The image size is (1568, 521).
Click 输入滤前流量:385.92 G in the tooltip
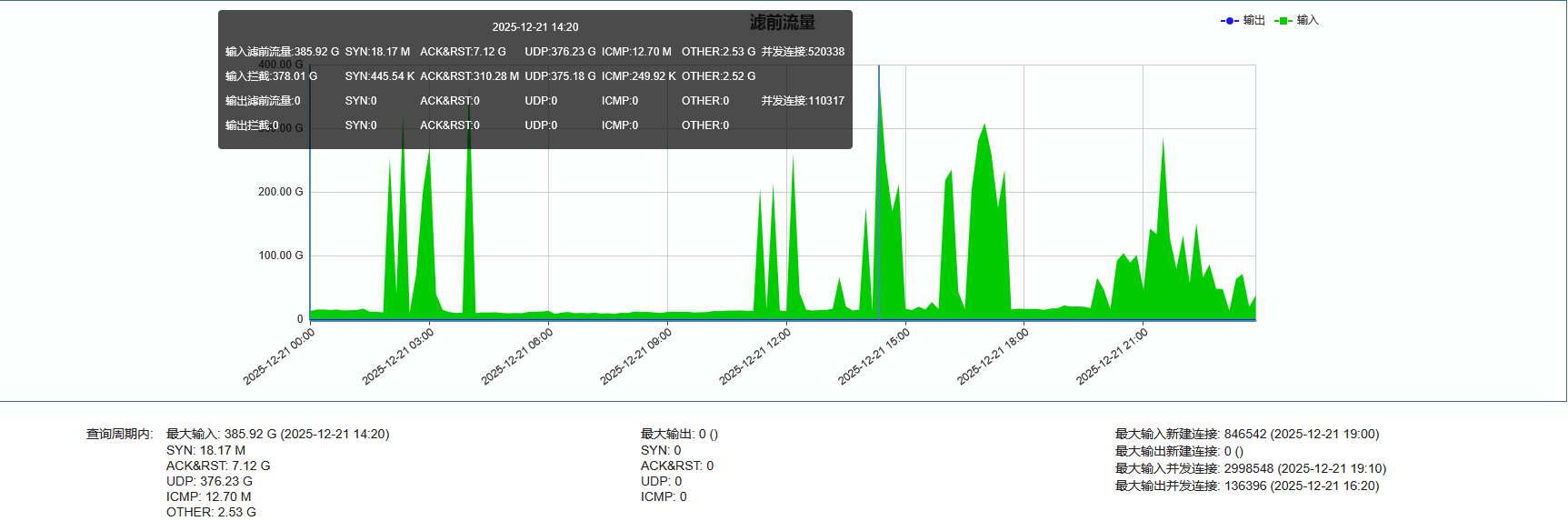click(x=282, y=52)
